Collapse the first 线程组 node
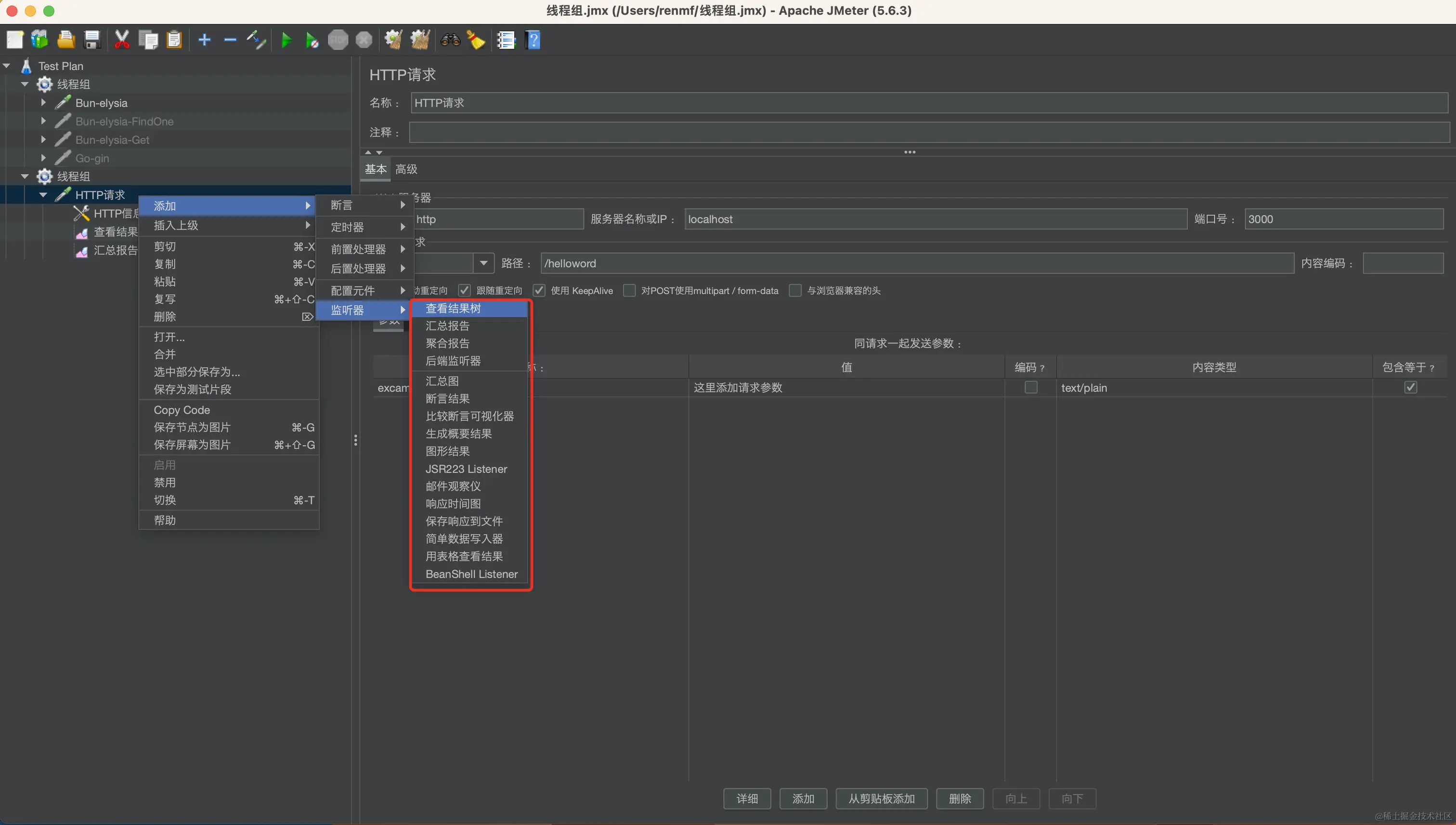This screenshot has width=1456, height=825. coord(25,84)
